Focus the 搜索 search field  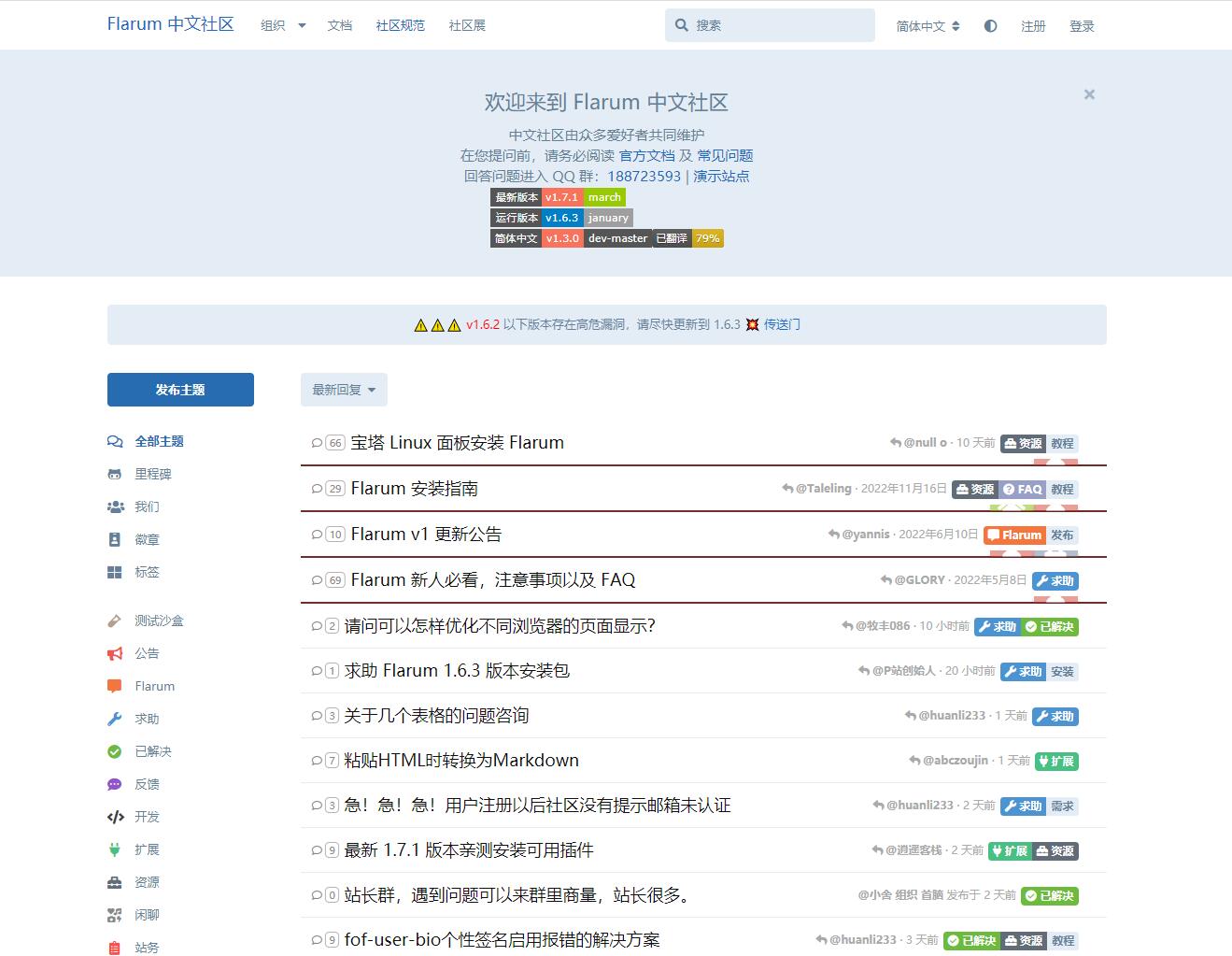point(770,25)
